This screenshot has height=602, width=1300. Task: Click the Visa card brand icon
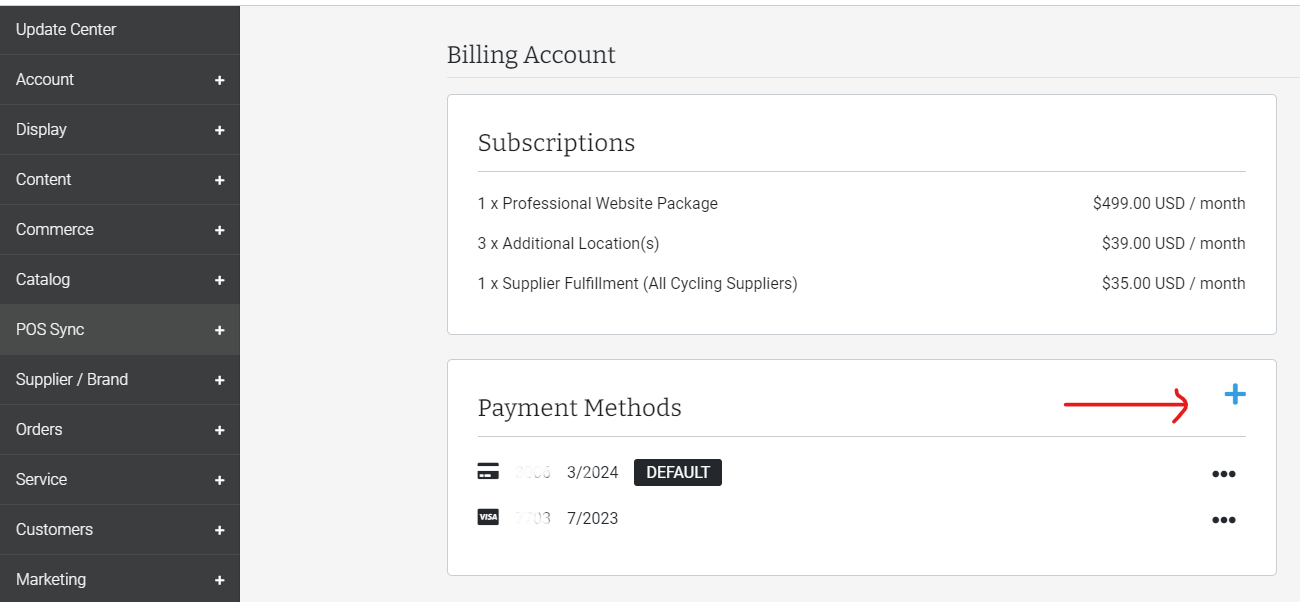click(x=487, y=518)
